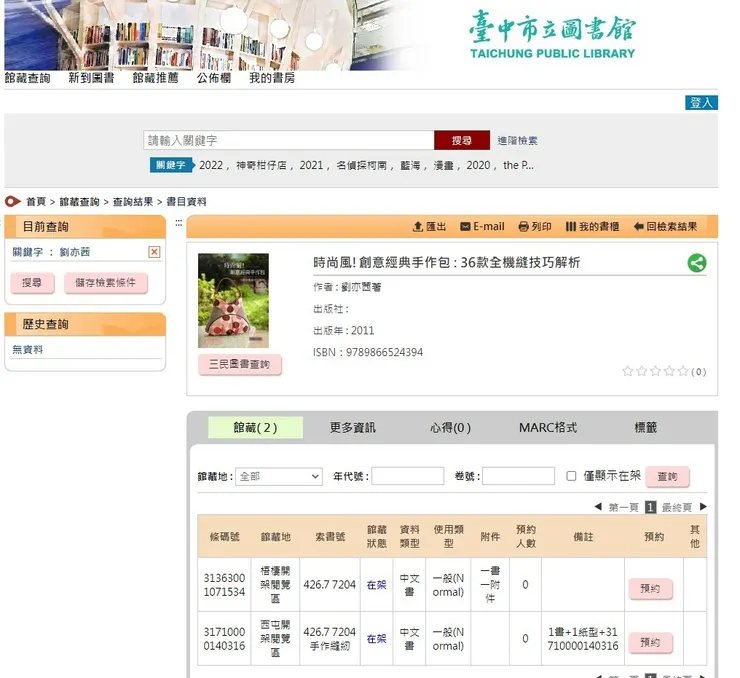This screenshot has height=678, width=740.
Task: Click the first rating star
Action: [627, 371]
